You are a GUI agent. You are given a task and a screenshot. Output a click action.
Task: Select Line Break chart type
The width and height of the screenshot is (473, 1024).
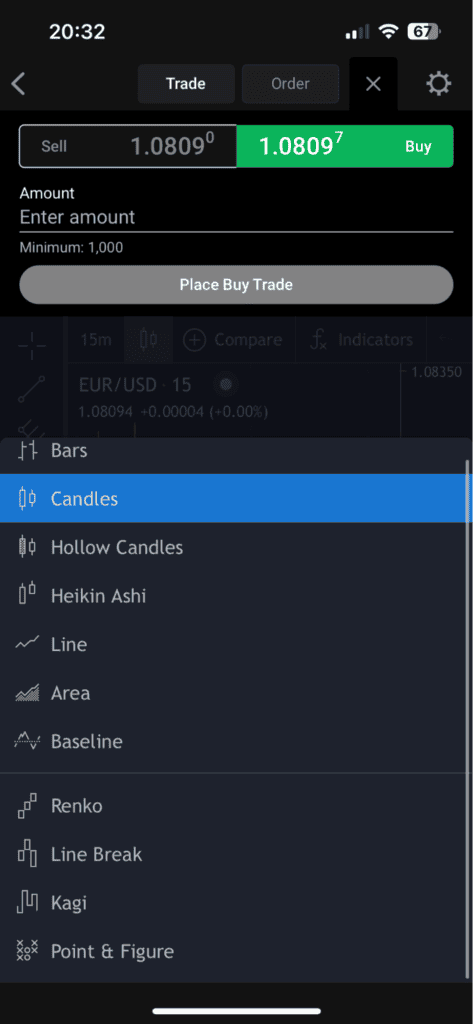tap(233, 854)
